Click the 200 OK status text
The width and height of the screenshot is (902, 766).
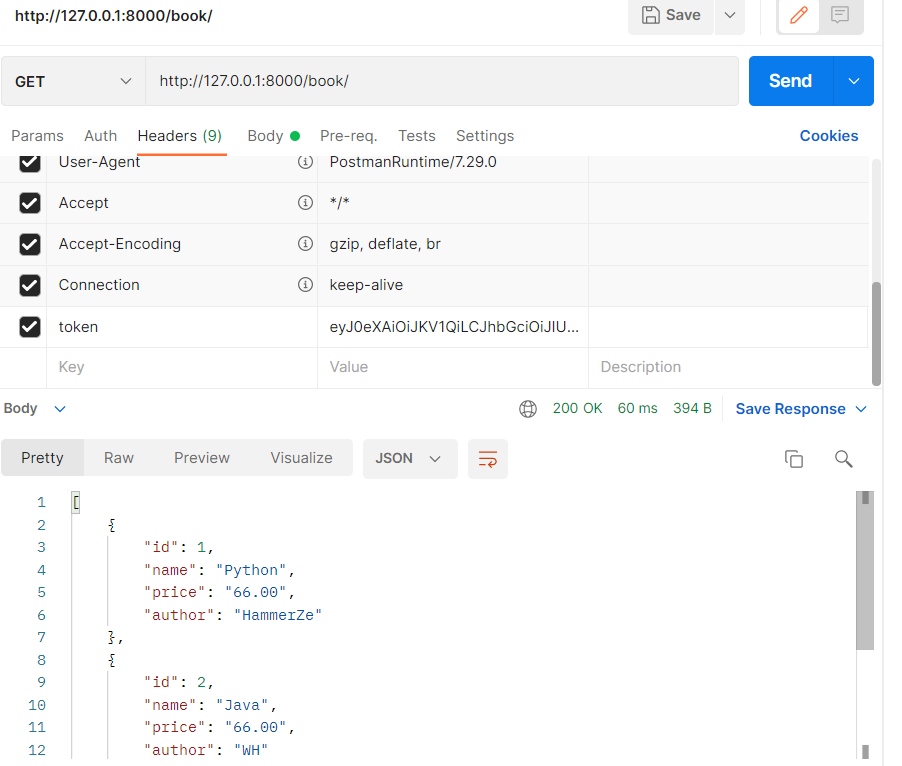pyautogui.click(x=578, y=408)
